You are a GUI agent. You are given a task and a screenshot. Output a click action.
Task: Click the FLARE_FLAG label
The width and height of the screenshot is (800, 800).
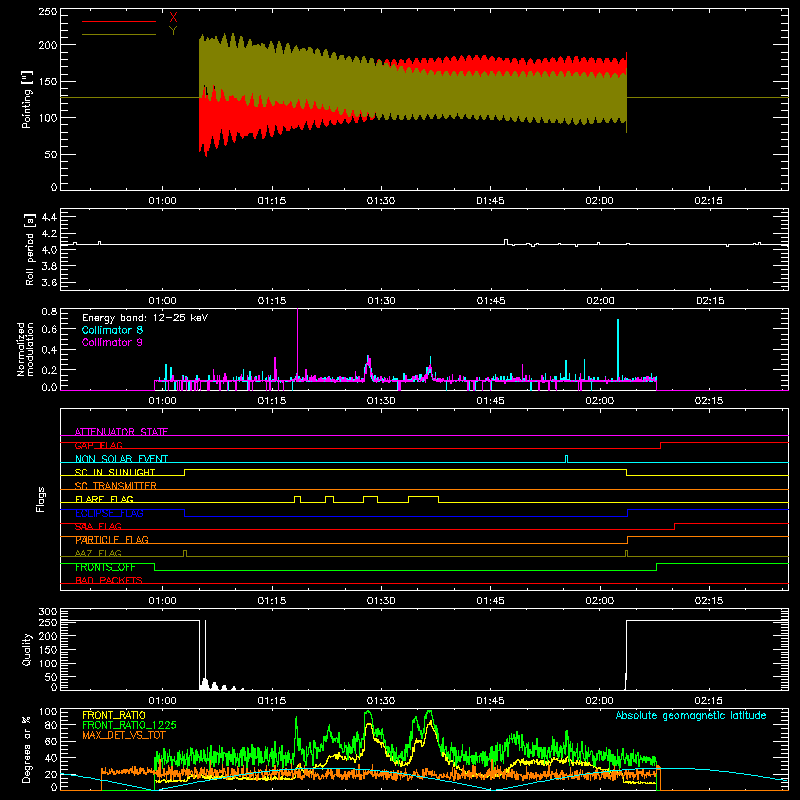pos(104,499)
